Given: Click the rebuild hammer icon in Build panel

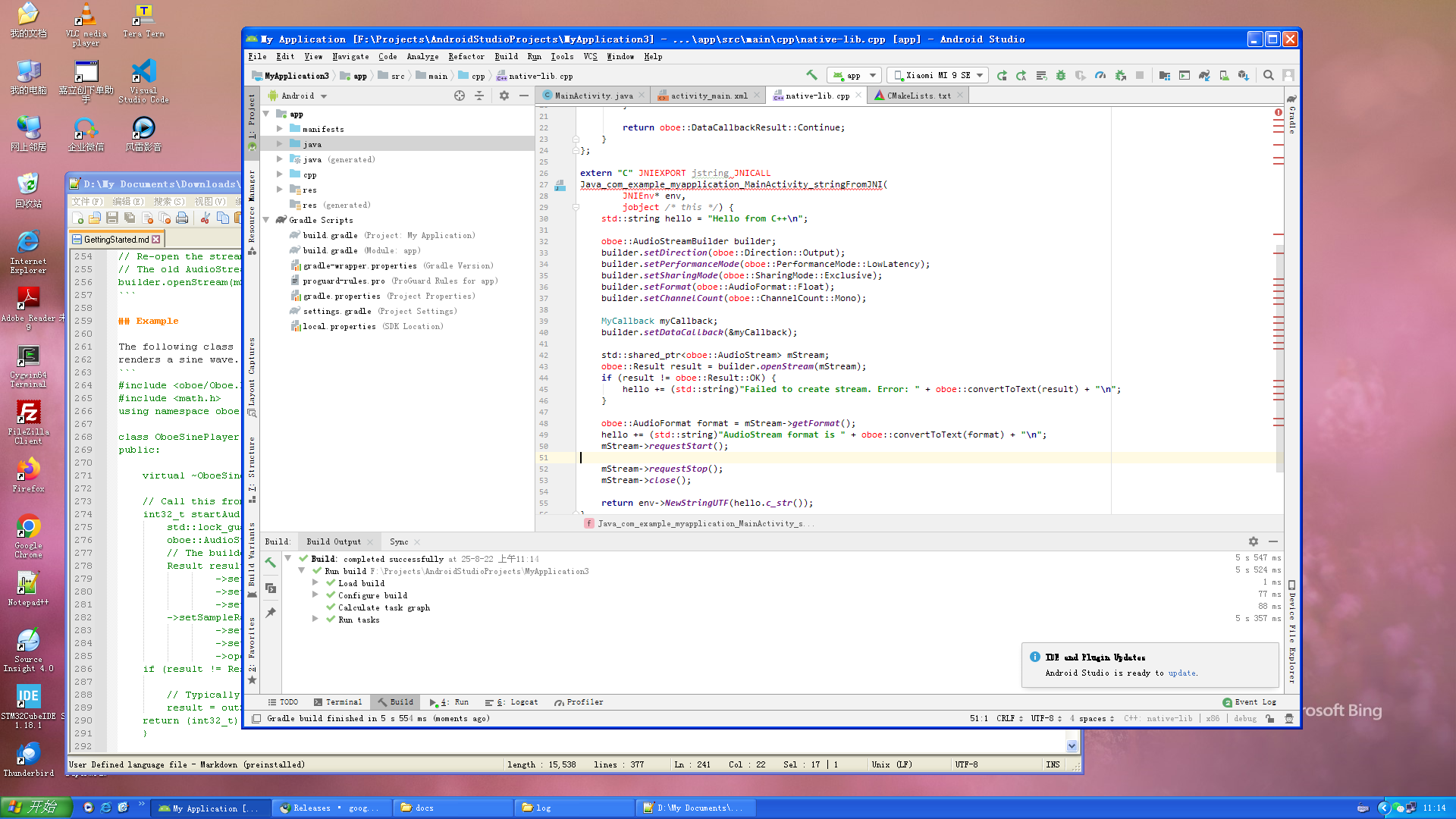Looking at the screenshot, I should [271, 562].
